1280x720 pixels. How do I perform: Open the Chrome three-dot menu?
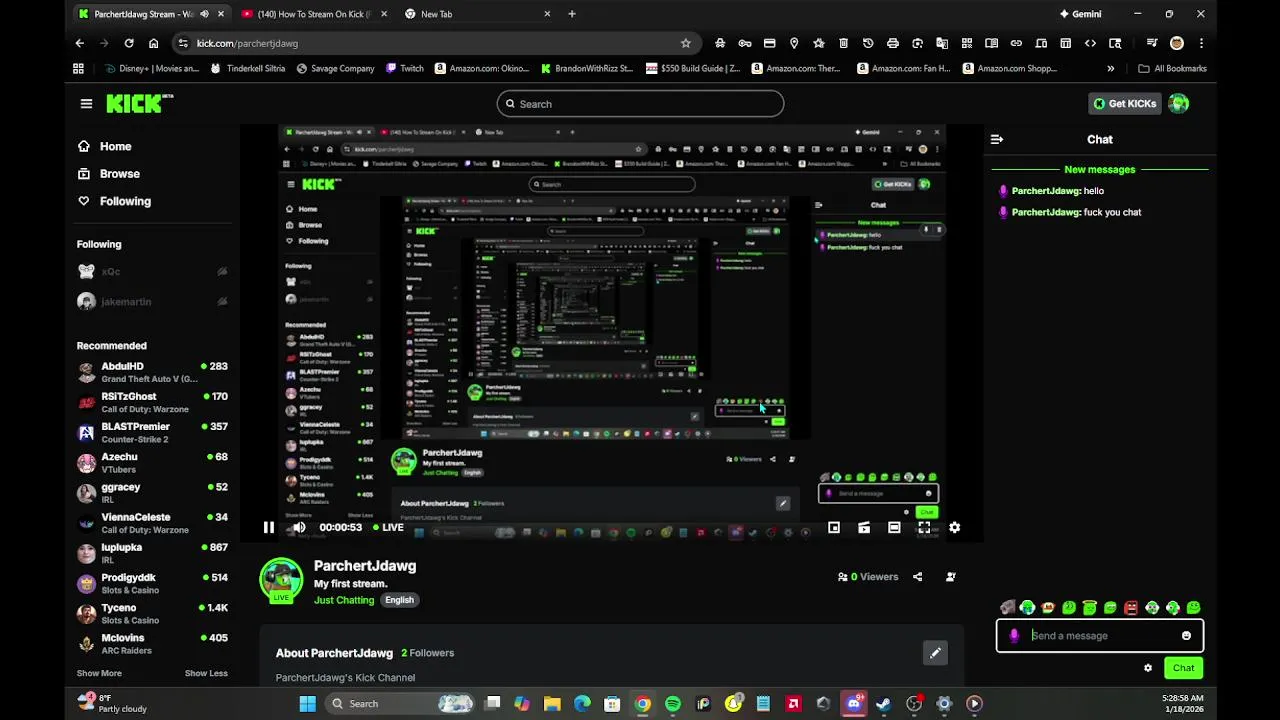point(1201,43)
